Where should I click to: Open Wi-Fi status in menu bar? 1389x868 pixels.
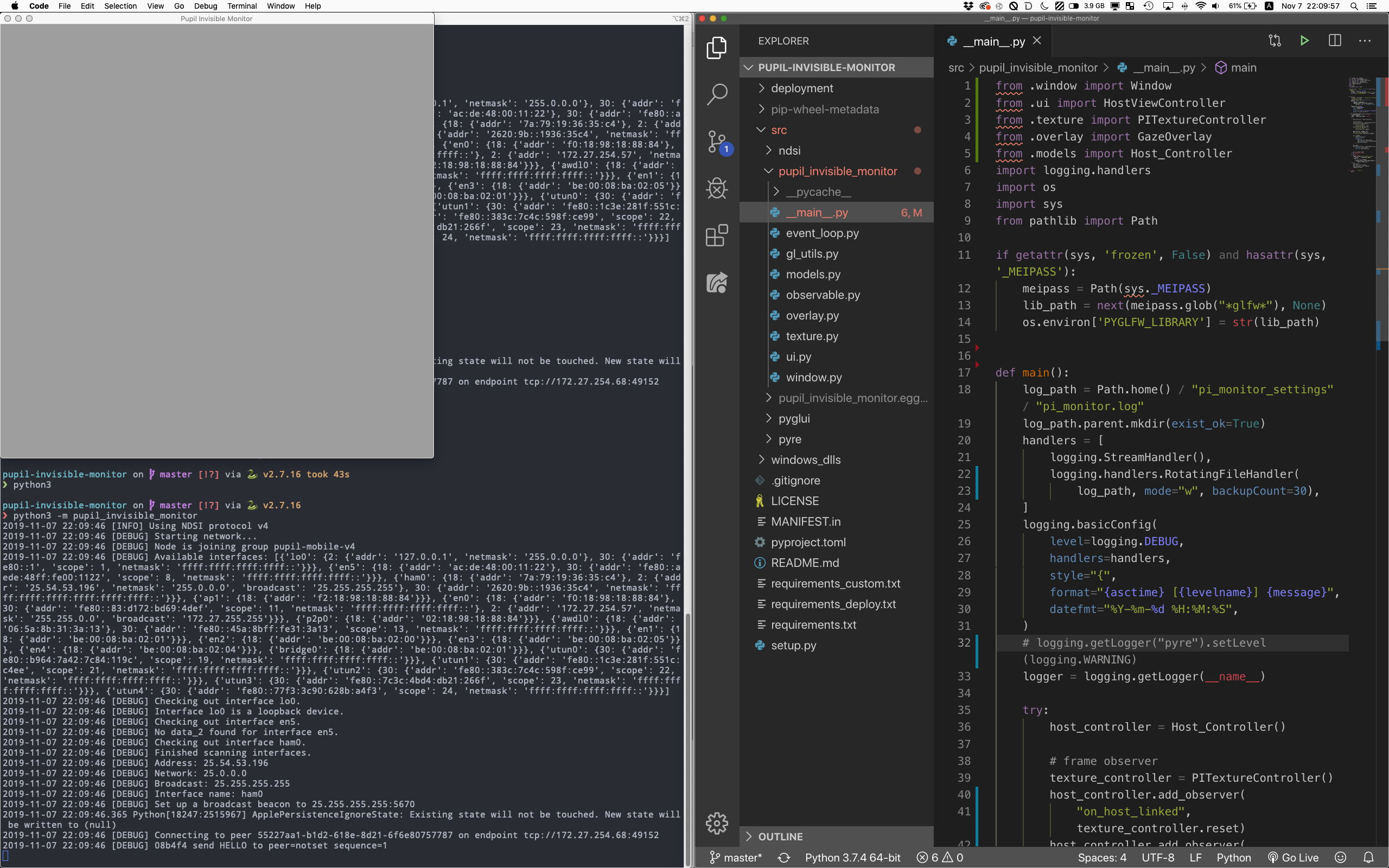1200,6
